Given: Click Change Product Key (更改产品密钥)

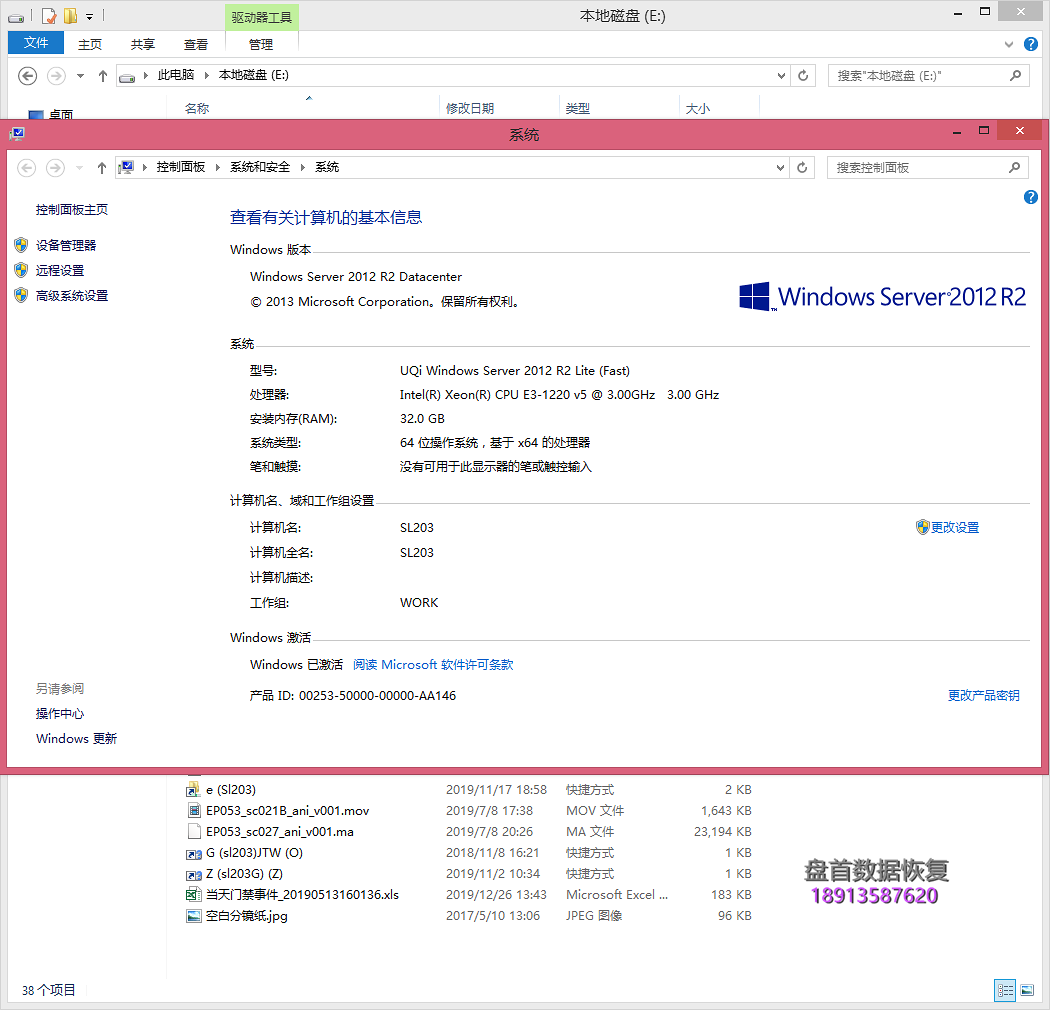Looking at the screenshot, I should click(984, 695).
